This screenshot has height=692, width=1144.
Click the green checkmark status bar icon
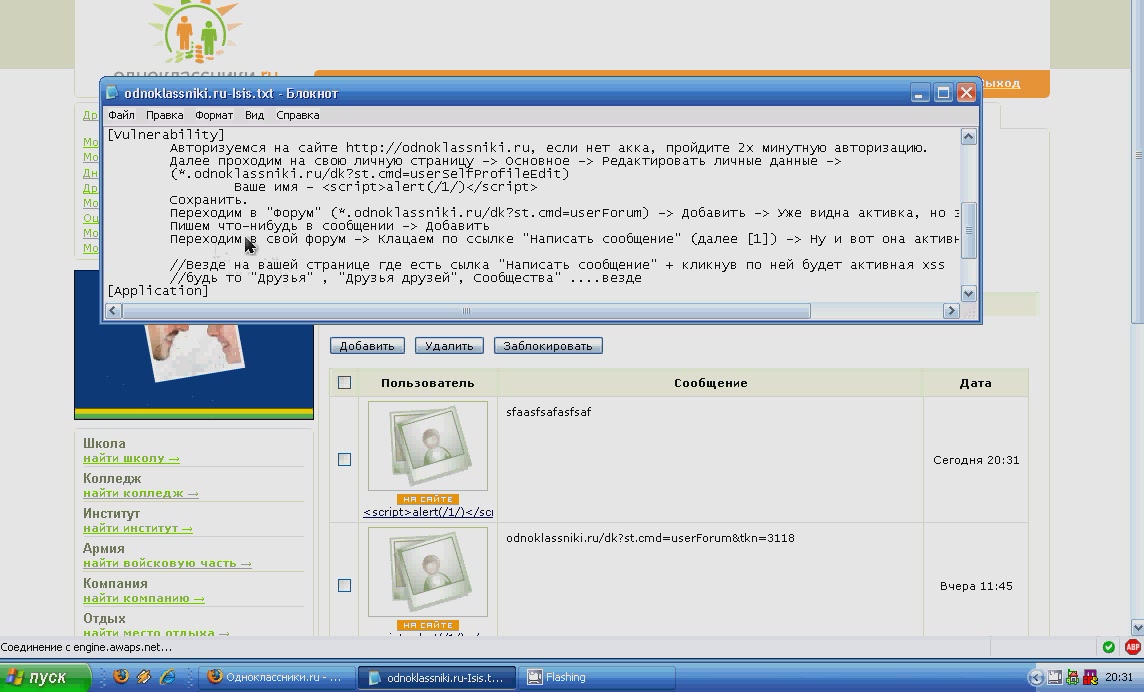(x=1109, y=647)
